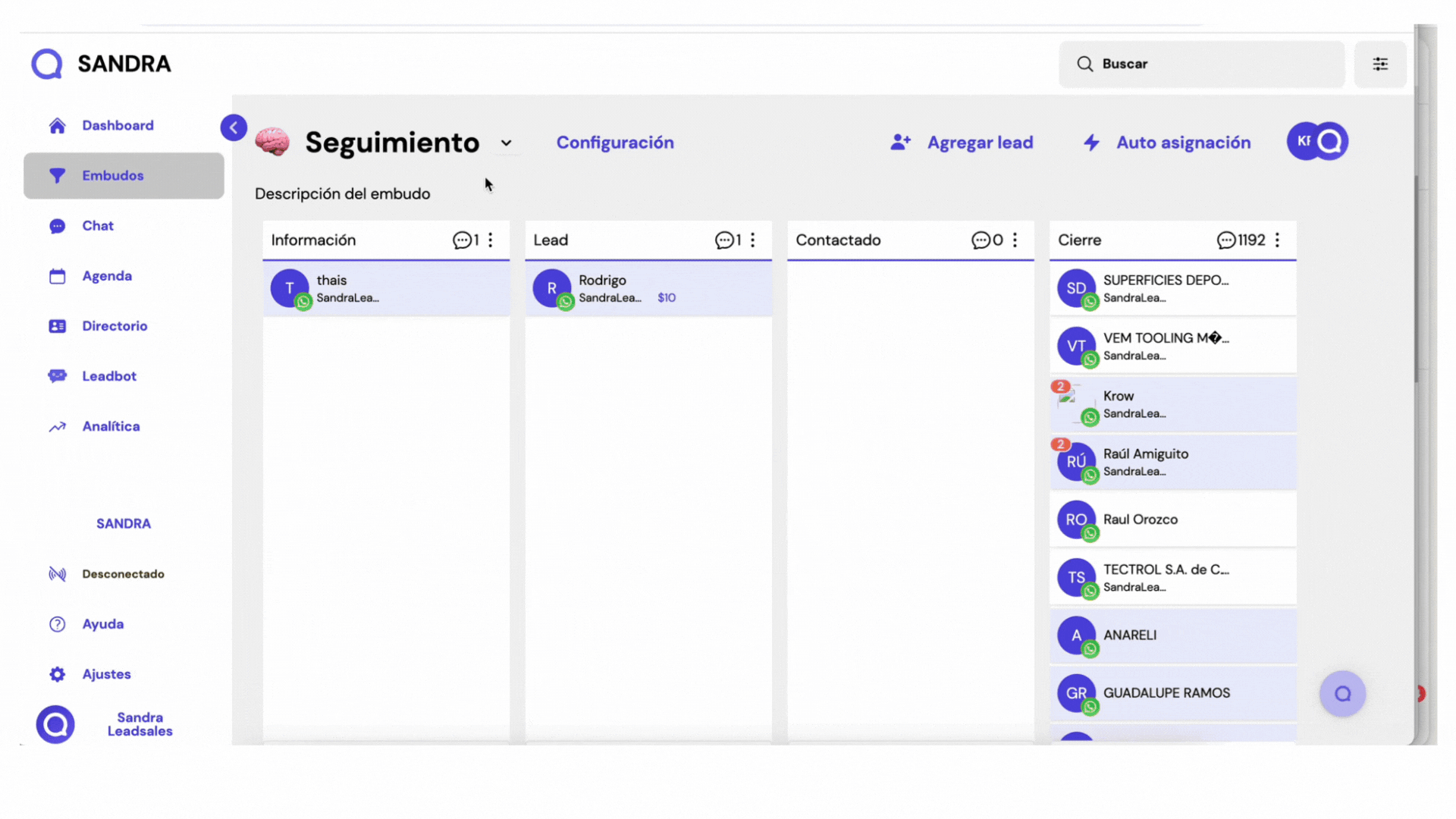This screenshot has height=819, width=1456.
Task: Click in the Buscar search field
Action: coord(1202,64)
